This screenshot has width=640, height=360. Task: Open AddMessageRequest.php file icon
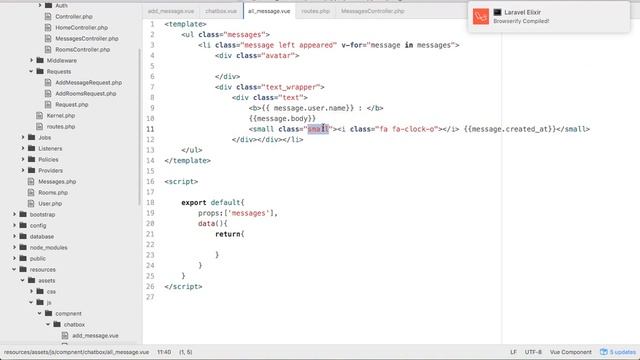point(48,82)
